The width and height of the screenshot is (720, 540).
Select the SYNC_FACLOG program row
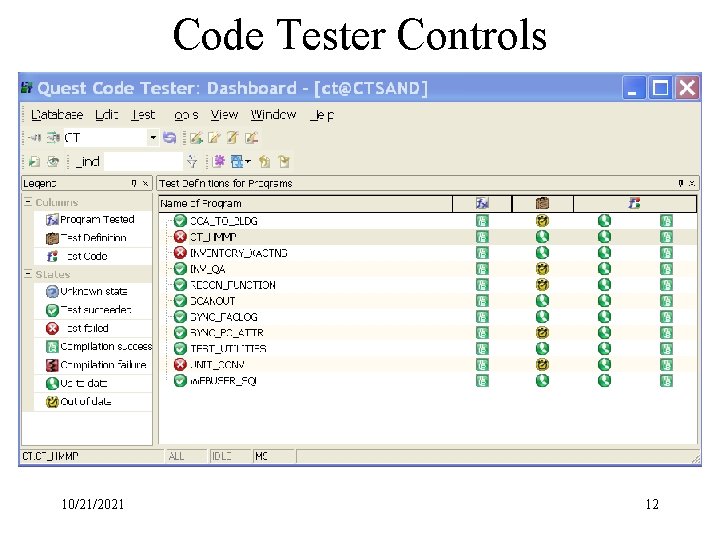click(428, 317)
